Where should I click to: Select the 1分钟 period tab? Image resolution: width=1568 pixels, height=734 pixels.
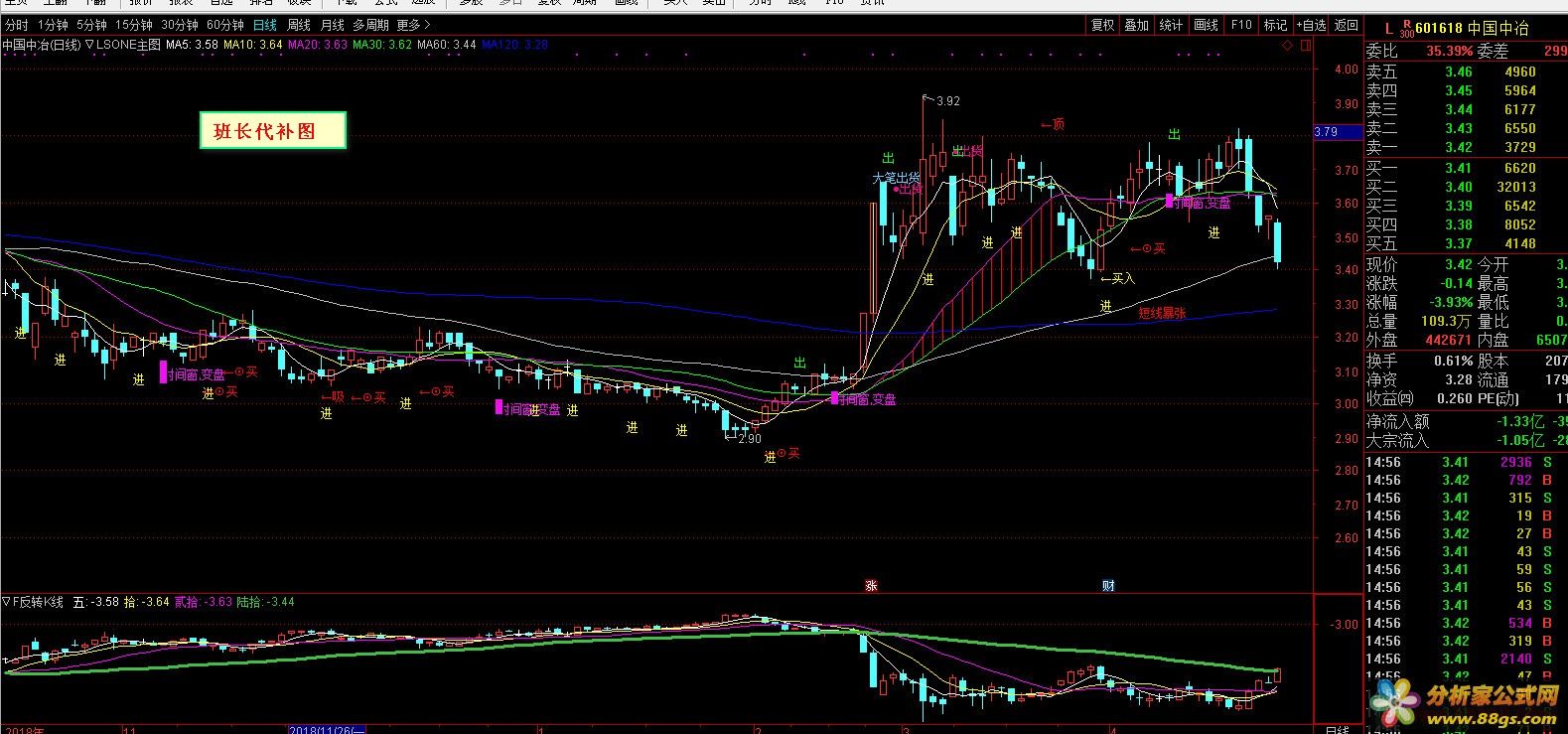click(x=53, y=25)
